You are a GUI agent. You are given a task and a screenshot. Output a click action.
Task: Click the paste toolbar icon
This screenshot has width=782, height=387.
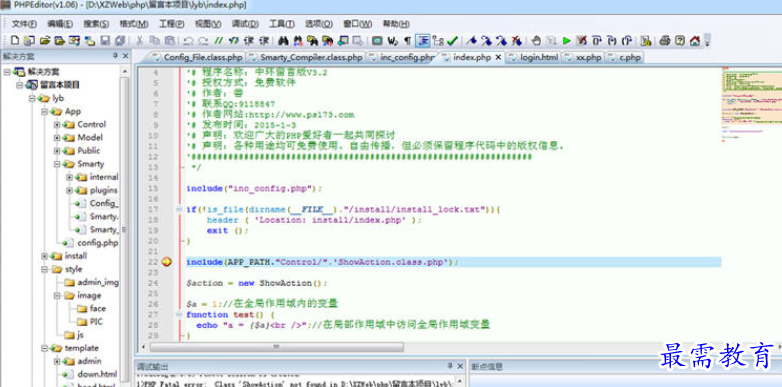(170, 40)
